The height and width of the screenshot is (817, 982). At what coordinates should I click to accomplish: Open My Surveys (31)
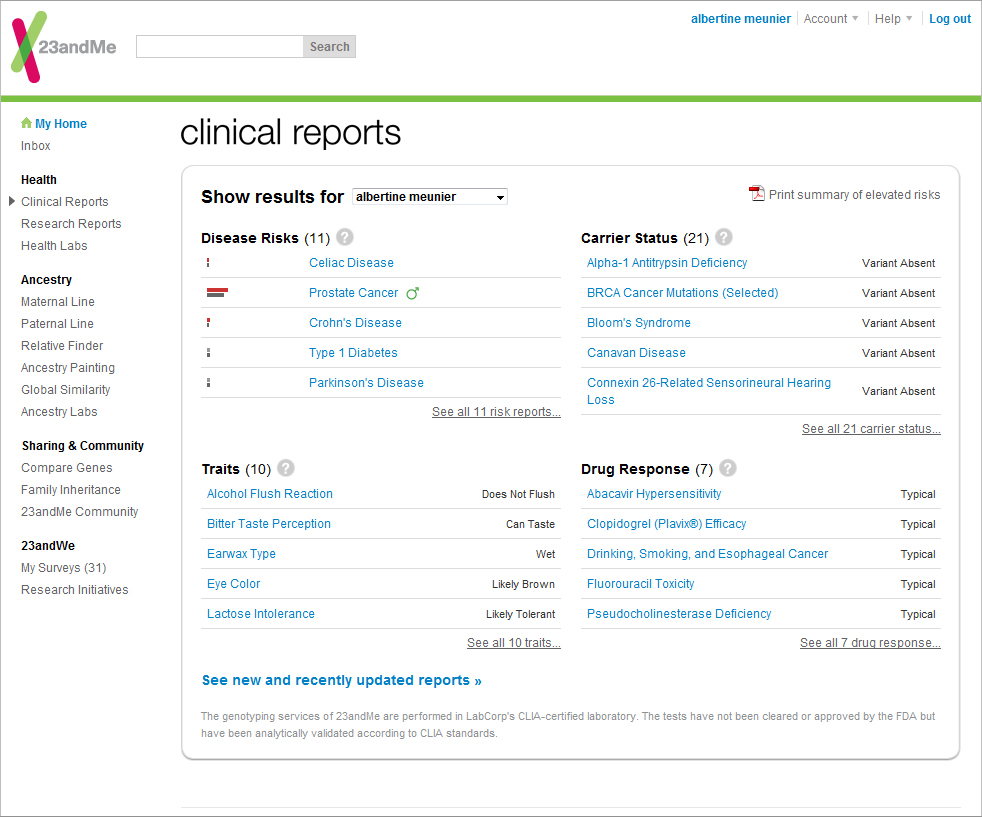(x=64, y=568)
